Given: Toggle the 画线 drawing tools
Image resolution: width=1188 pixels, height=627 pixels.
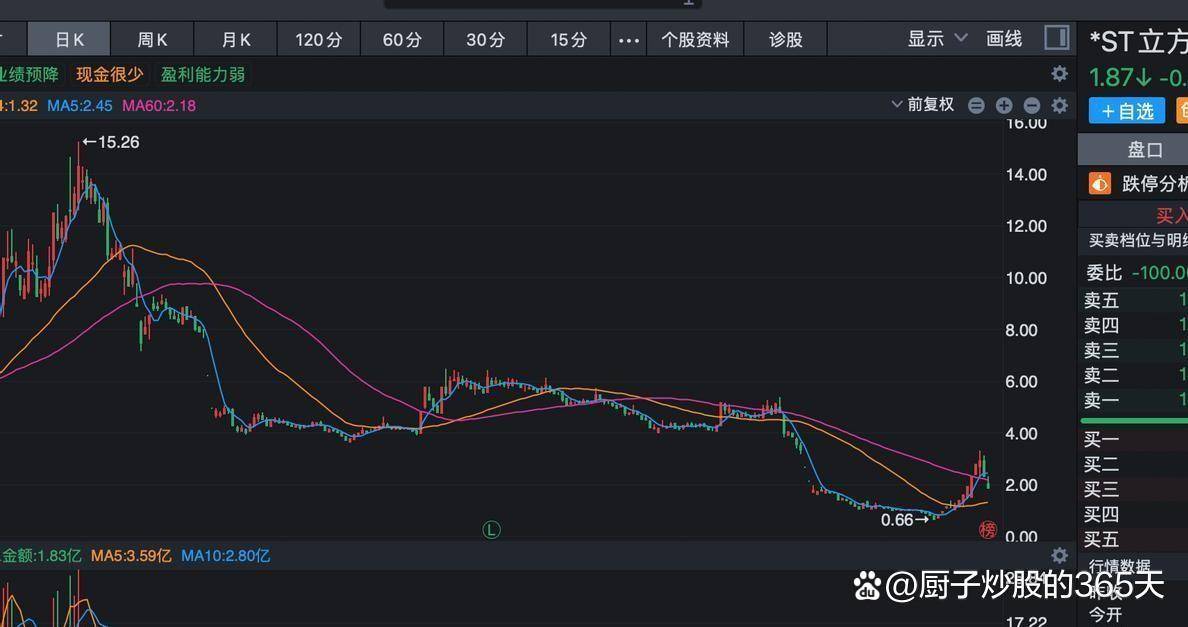Looking at the screenshot, I should (1004, 39).
